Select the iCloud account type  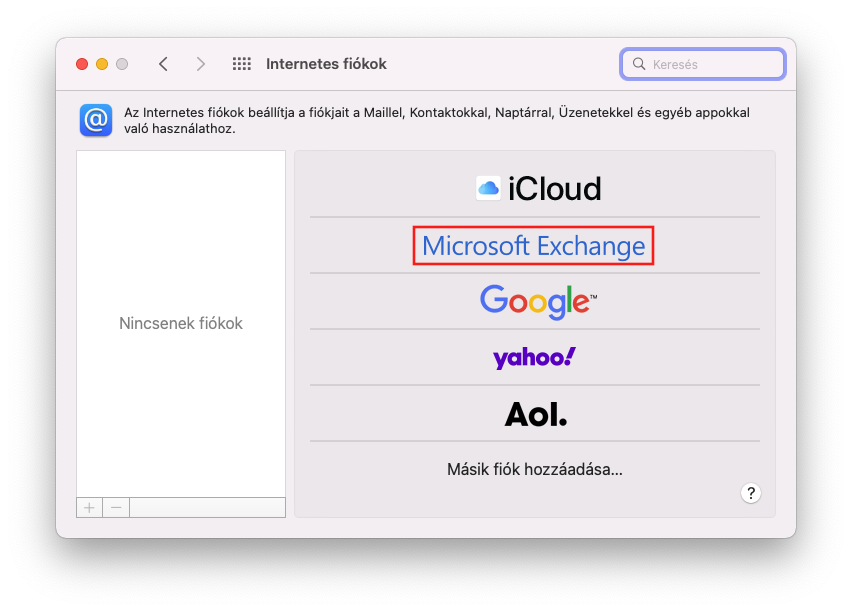click(x=538, y=189)
